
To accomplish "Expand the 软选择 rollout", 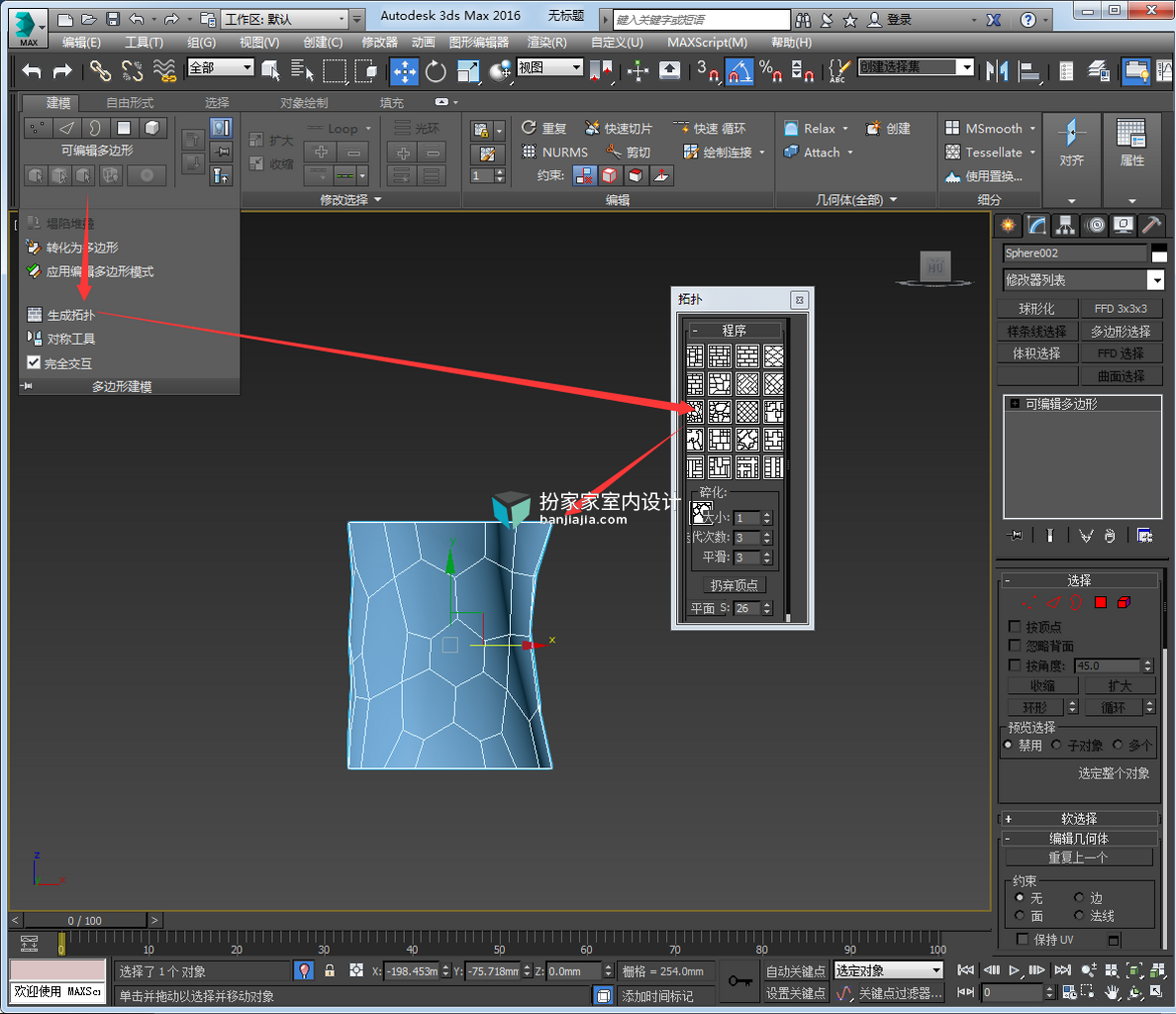I will pyautogui.click(x=1079, y=819).
